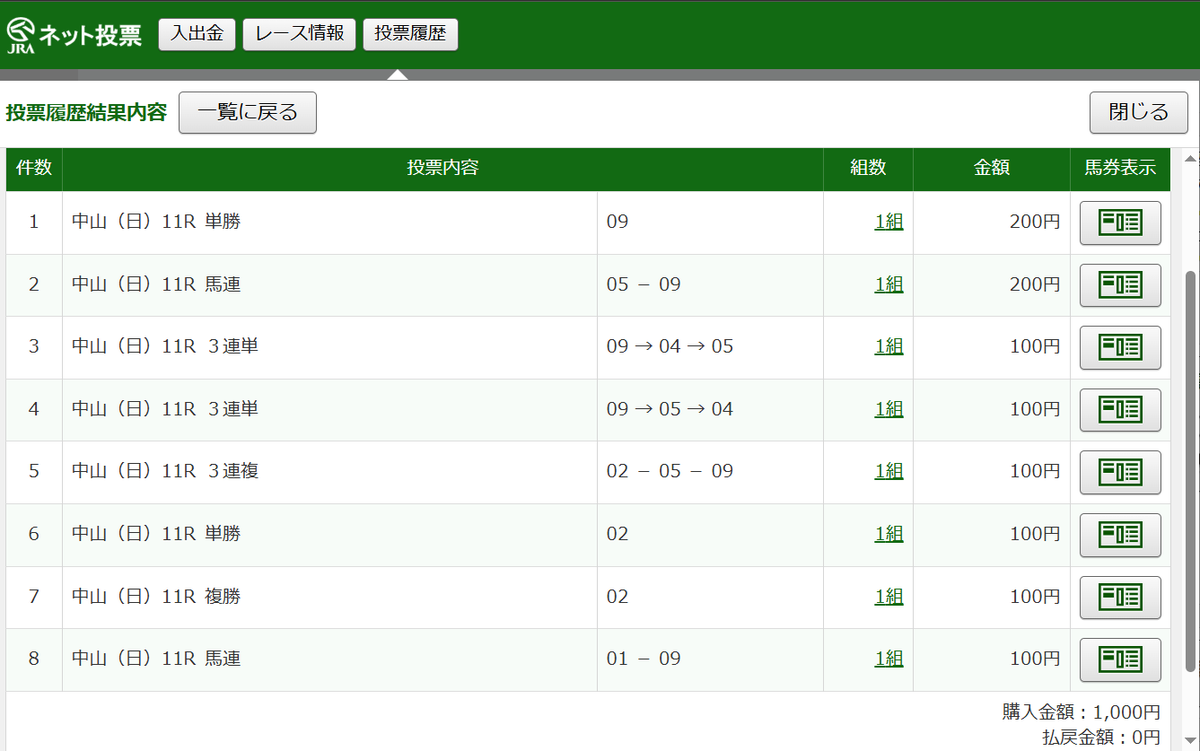Select the 01 － 09 cell
The image size is (1200, 751).
click(710, 659)
